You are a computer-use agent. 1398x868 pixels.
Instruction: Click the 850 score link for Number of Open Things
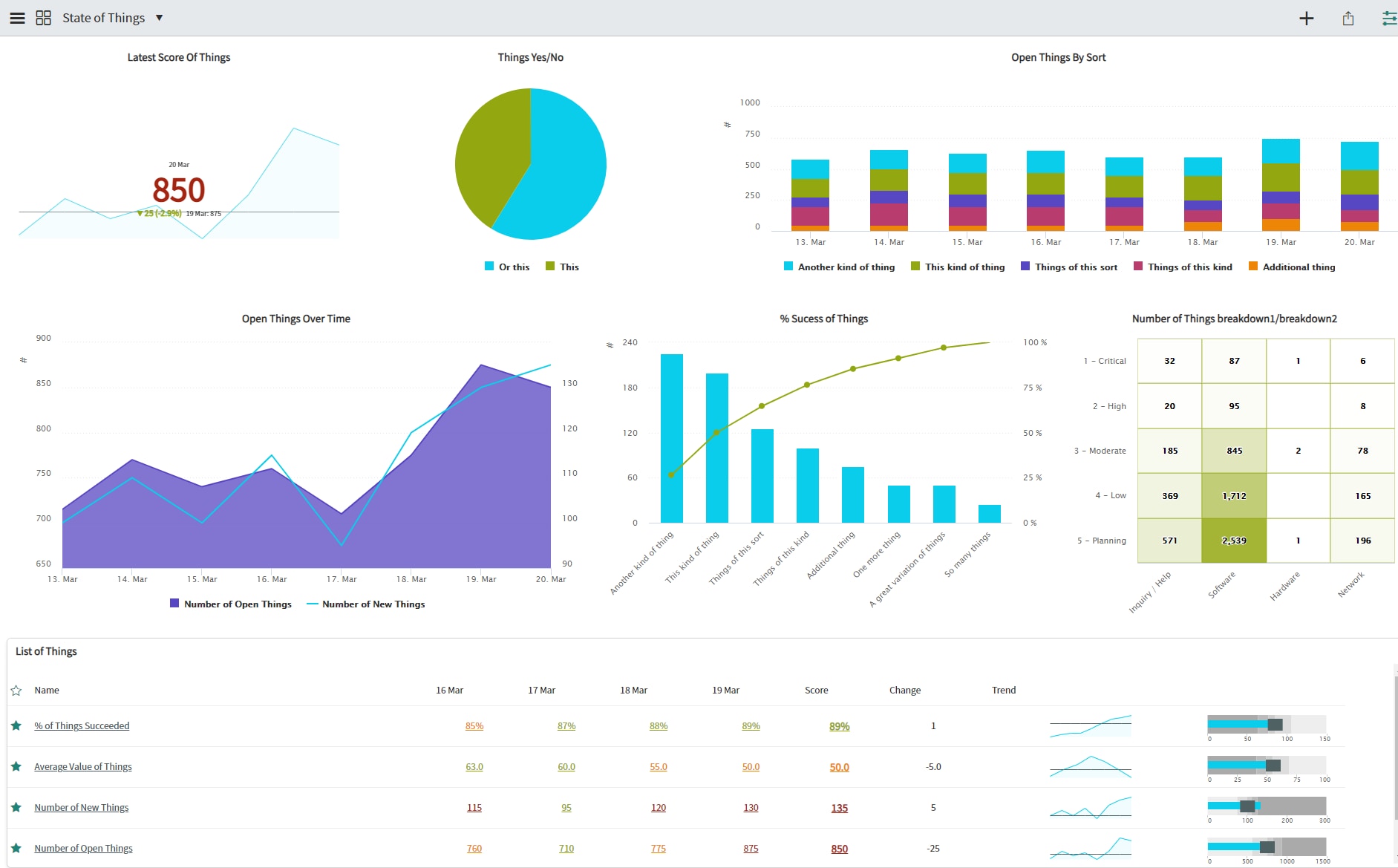(x=839, y=848)
